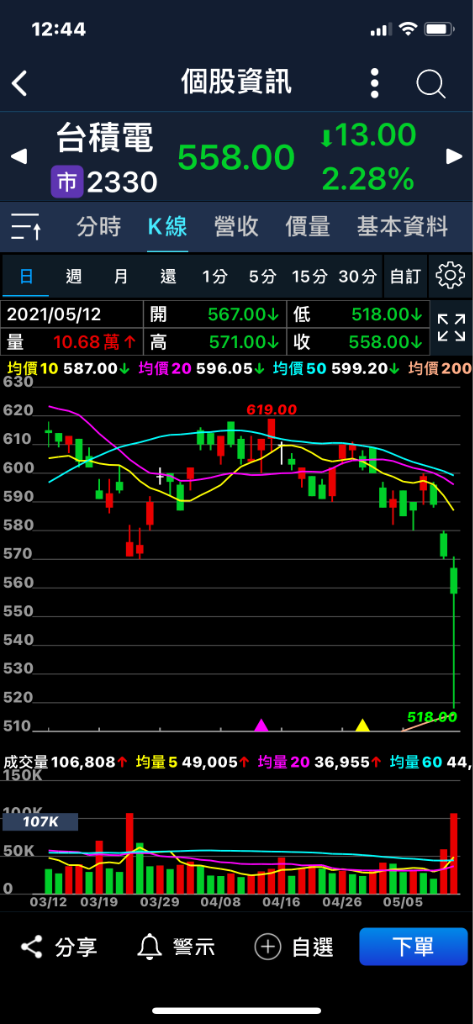Tap the 13.00 price change value
Screen dimensions: 473x1024
coord(375,136)
